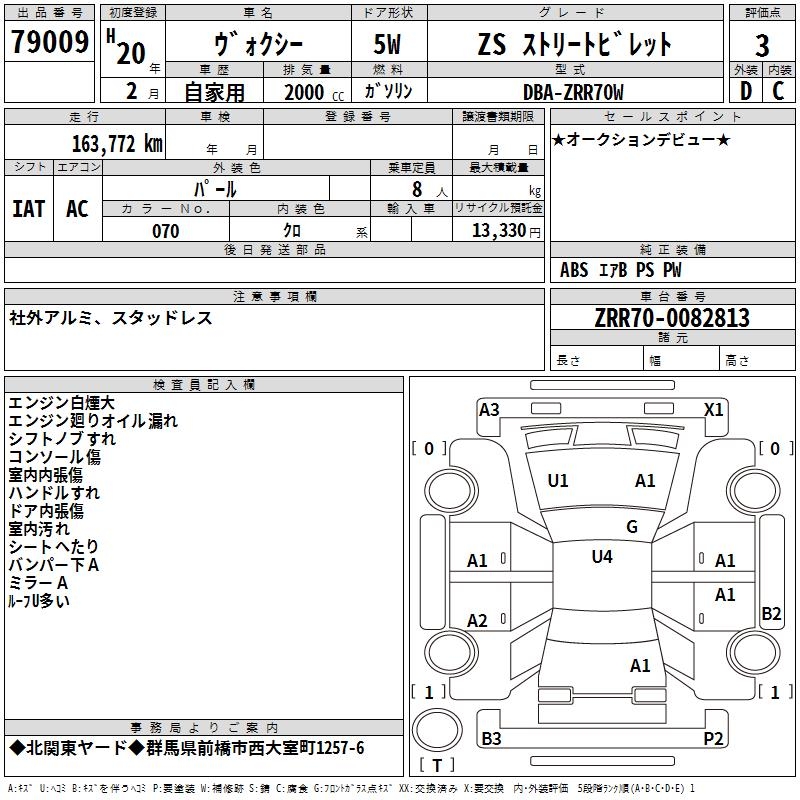Image resolution: width=800 pixels, height=800 pixels.
Task: Select the overall score 3
Action: point(762,45)
